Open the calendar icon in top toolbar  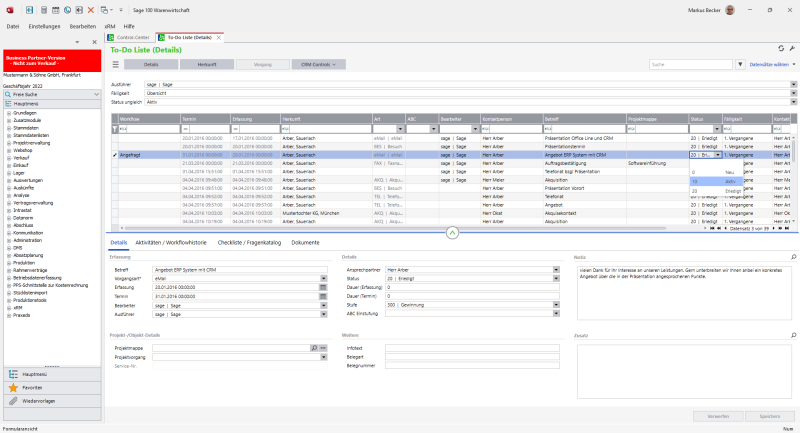coord(56,10)
